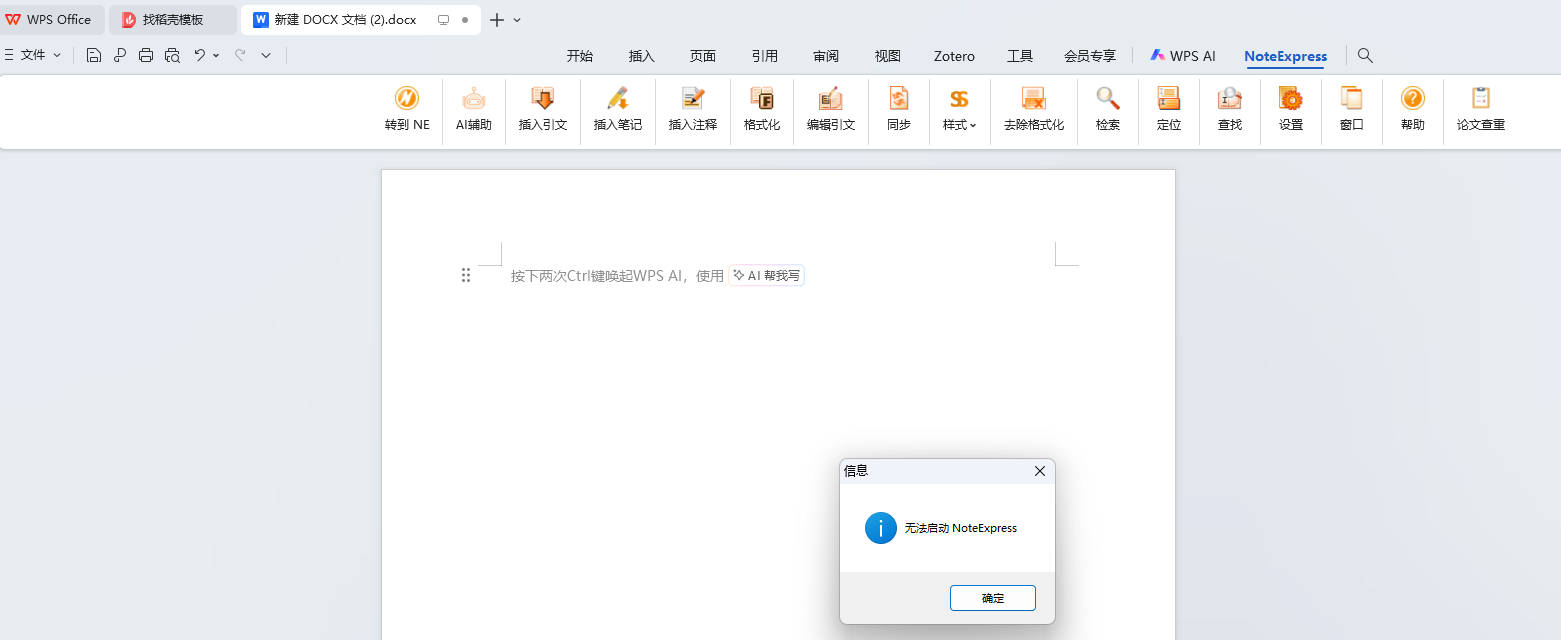Viewport: 1561px width, 640px height.
Task: Click the 插入注释 annotation icon
Action: pyautogui.click(x=692, y=110)
